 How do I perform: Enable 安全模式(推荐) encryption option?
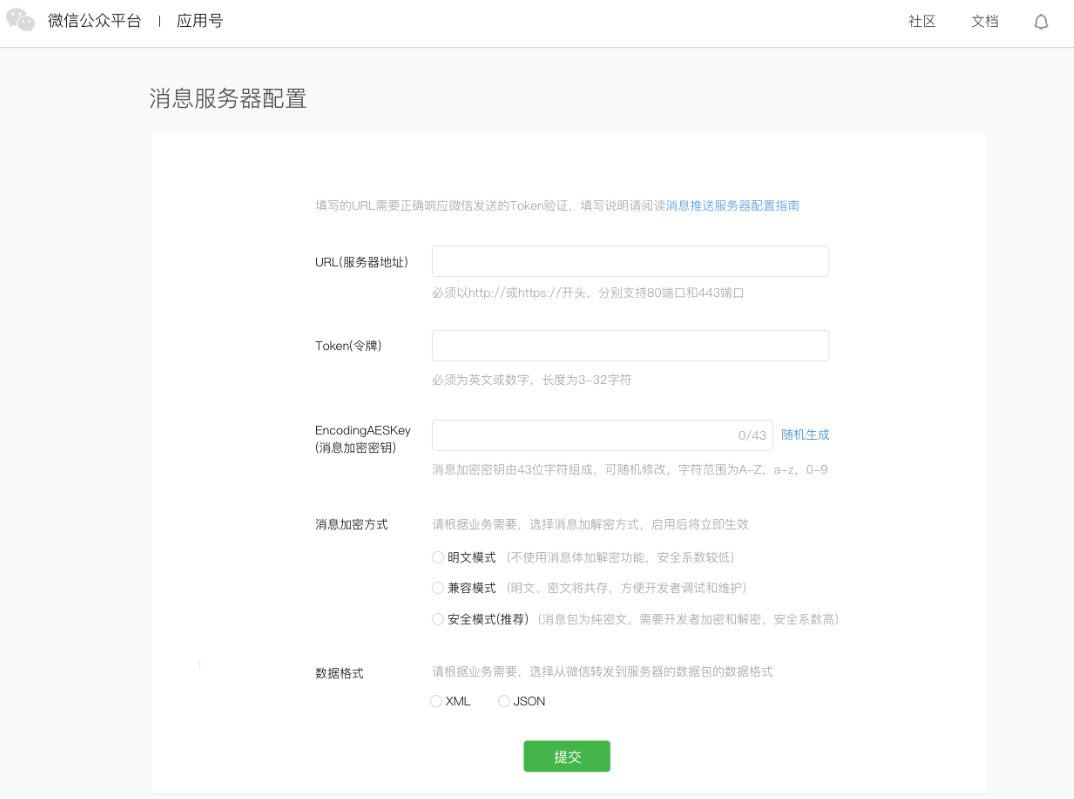[x=437, y=619]
